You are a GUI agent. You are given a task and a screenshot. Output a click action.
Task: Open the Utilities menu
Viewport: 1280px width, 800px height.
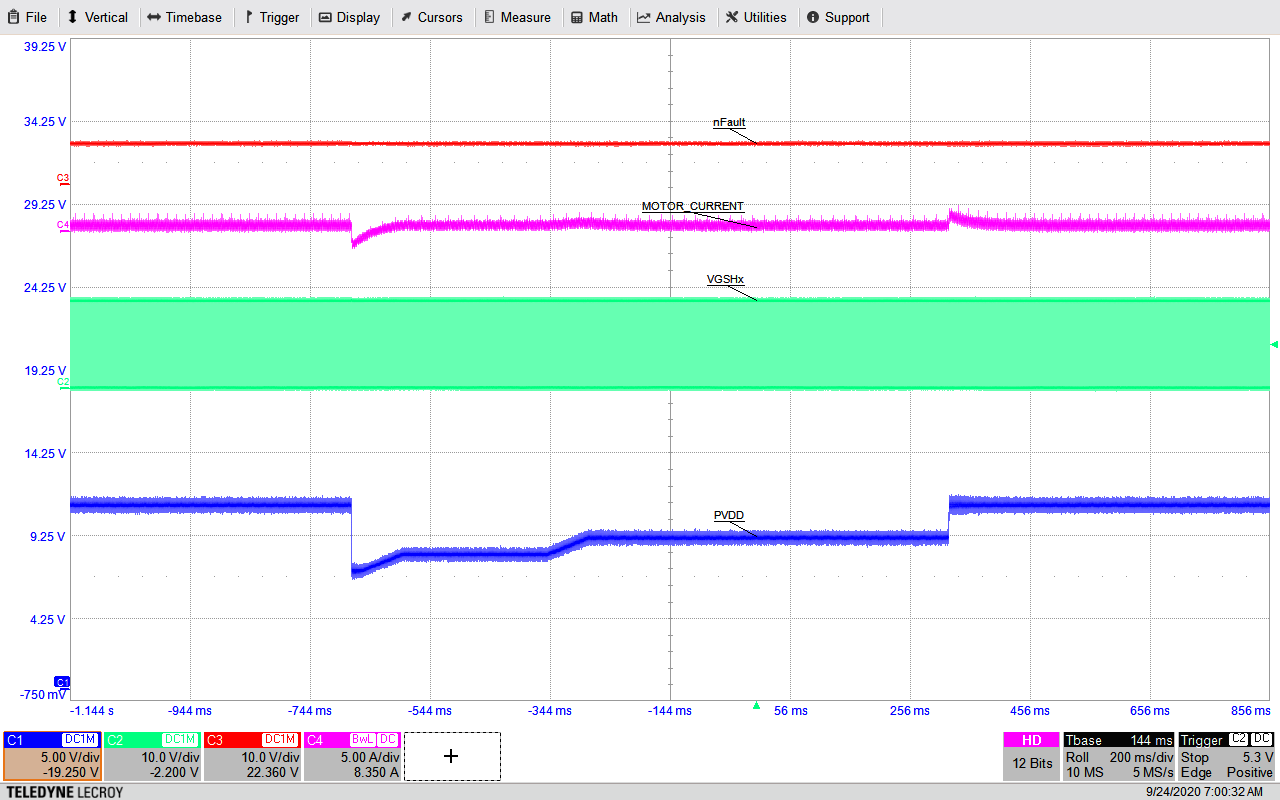pyautogui.click(x=756, y=17)
